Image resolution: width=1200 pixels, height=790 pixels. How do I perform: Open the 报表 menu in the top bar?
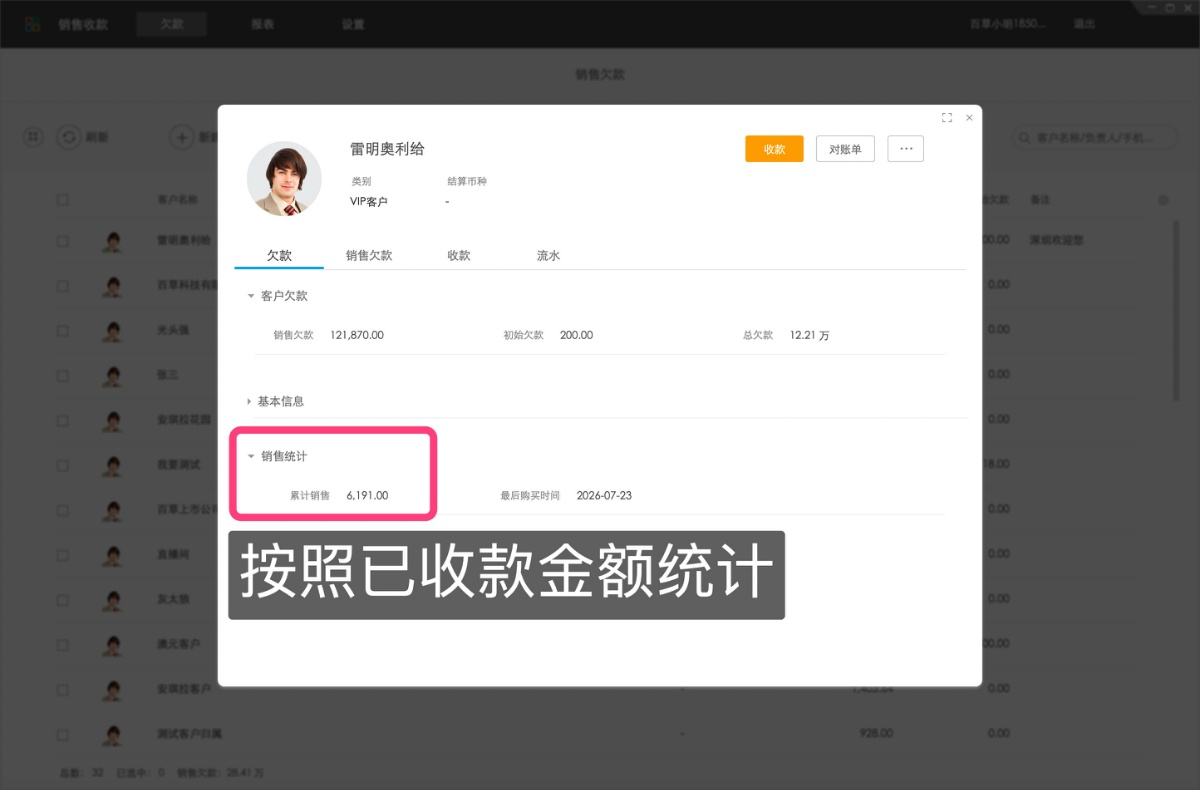pyautogui.click(x=263, y=24)
